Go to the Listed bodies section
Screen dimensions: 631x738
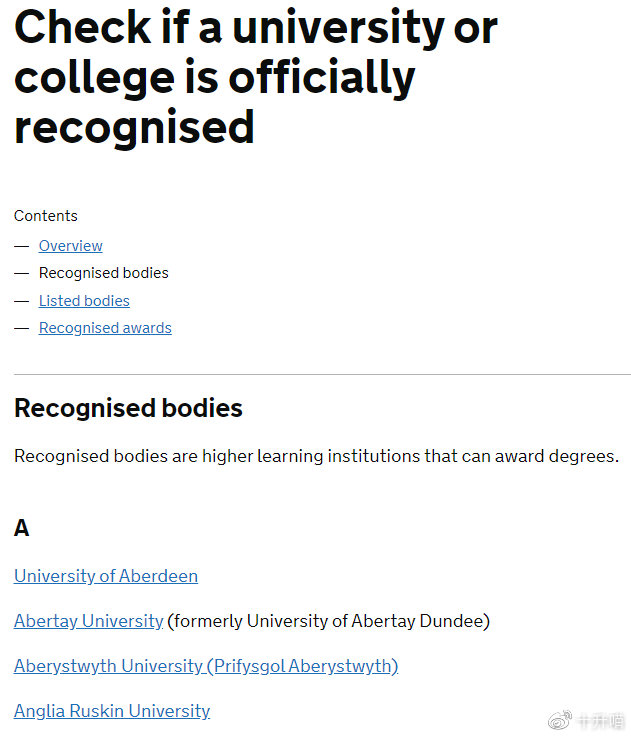[84, 301]
